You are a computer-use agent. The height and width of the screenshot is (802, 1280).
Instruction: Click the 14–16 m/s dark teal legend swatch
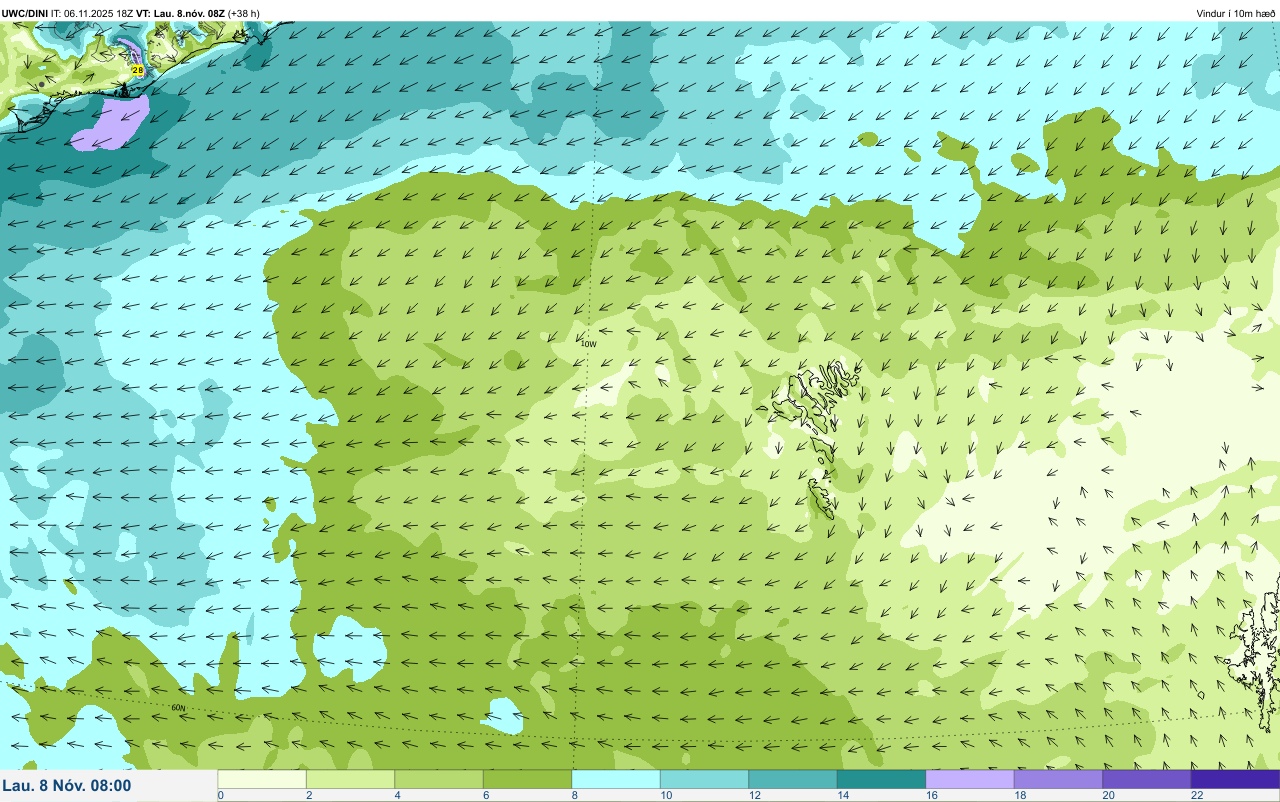(x=881, y=779)
